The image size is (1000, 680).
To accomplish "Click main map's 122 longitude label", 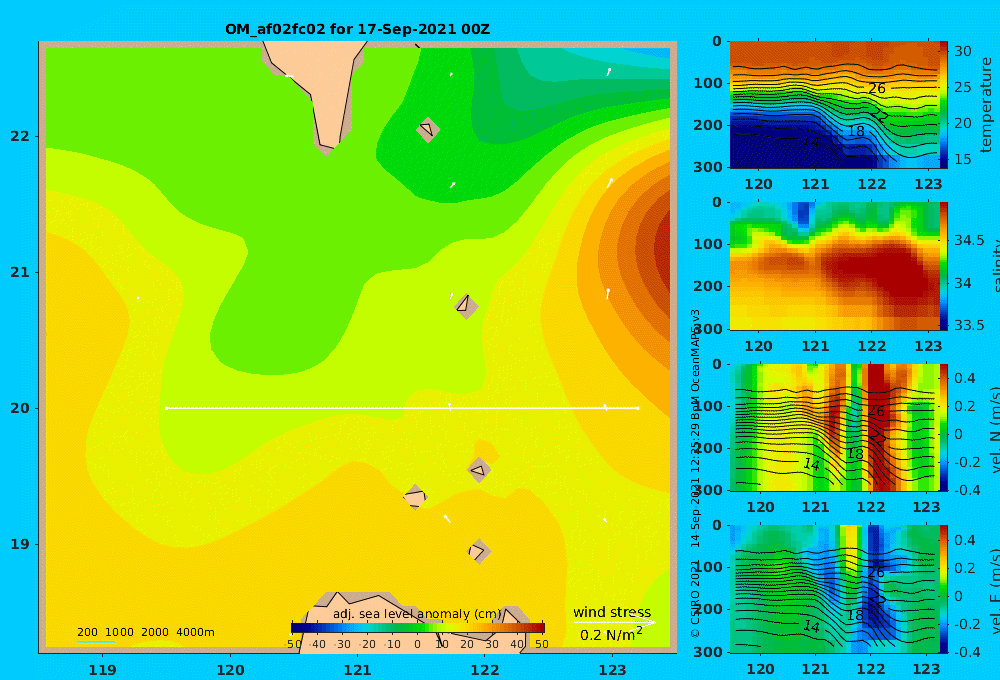I will pos(485,670).
